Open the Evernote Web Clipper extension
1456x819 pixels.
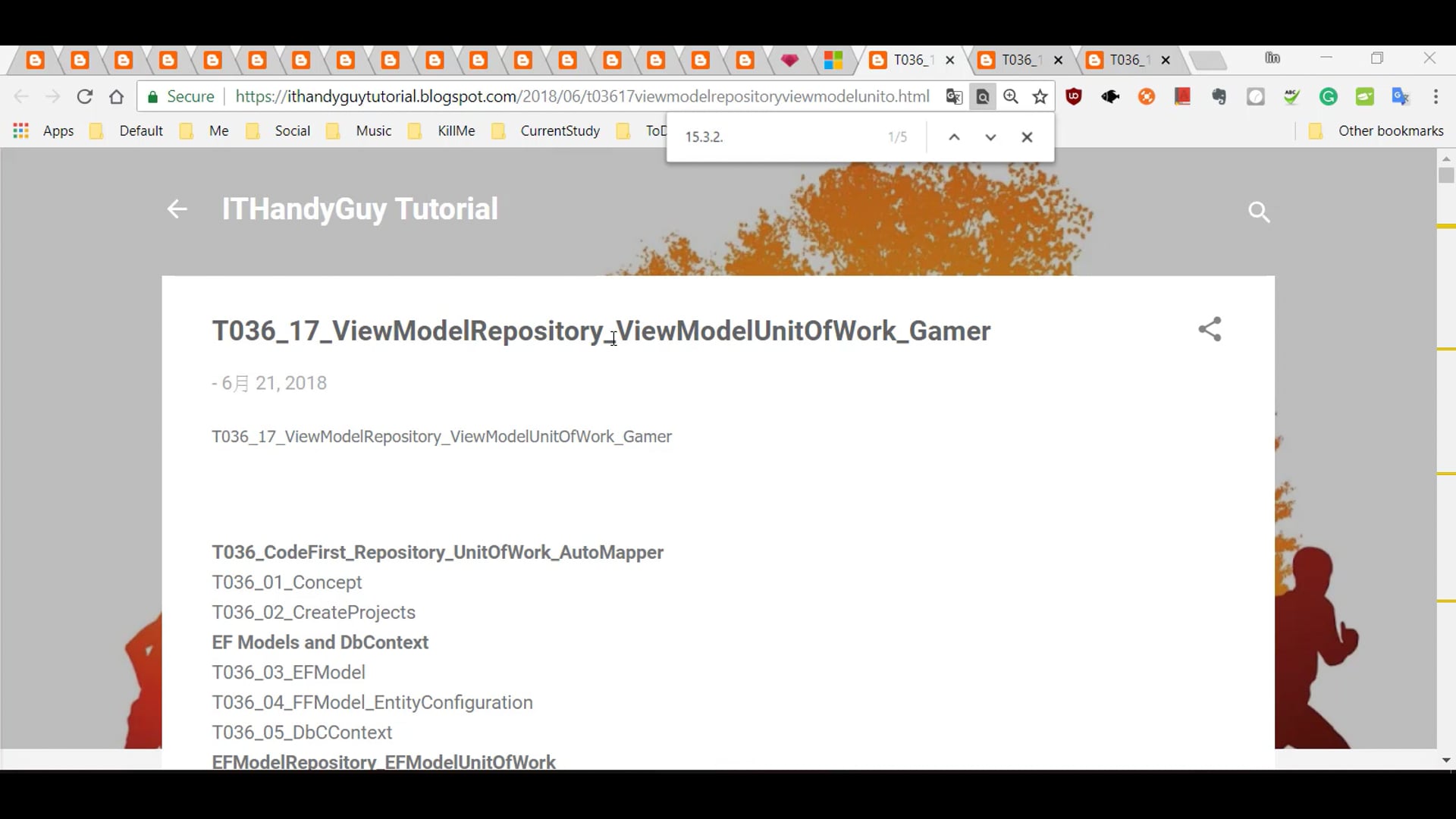point(1219,96)
